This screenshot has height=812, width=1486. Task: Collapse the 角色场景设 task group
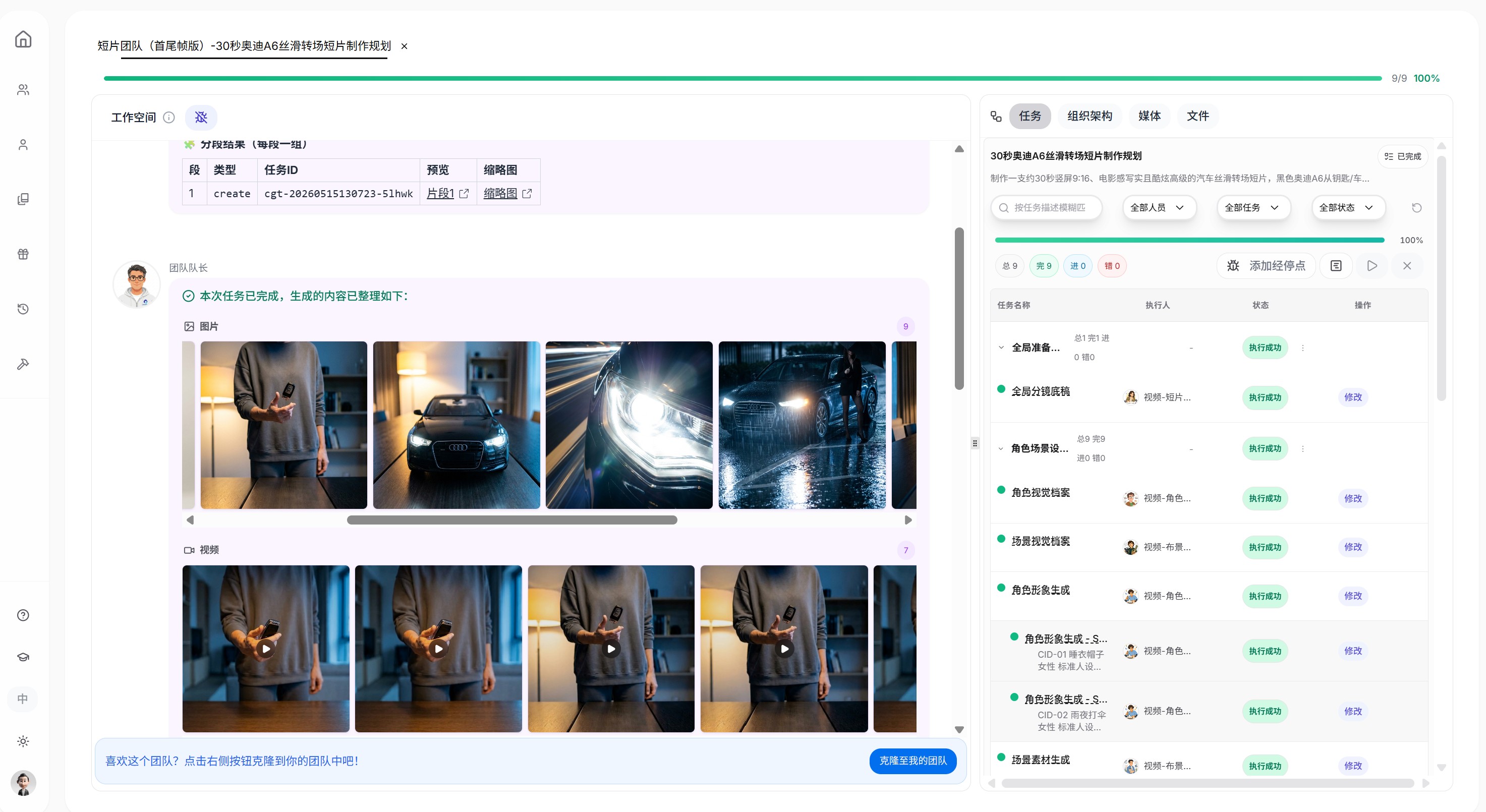(1001, 449)
